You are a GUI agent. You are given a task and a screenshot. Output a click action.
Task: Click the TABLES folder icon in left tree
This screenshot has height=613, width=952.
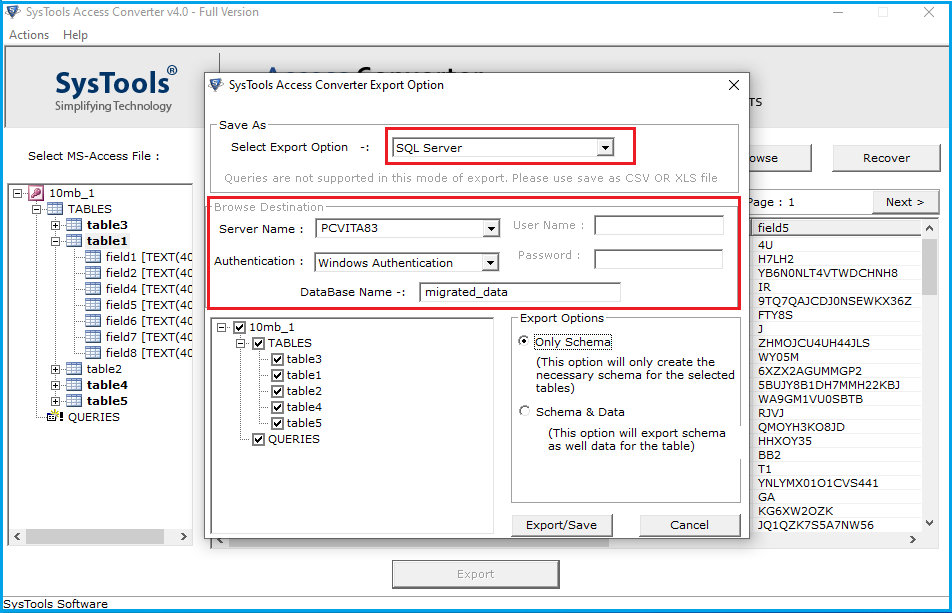pyautogui.click(x=56, y=209)
